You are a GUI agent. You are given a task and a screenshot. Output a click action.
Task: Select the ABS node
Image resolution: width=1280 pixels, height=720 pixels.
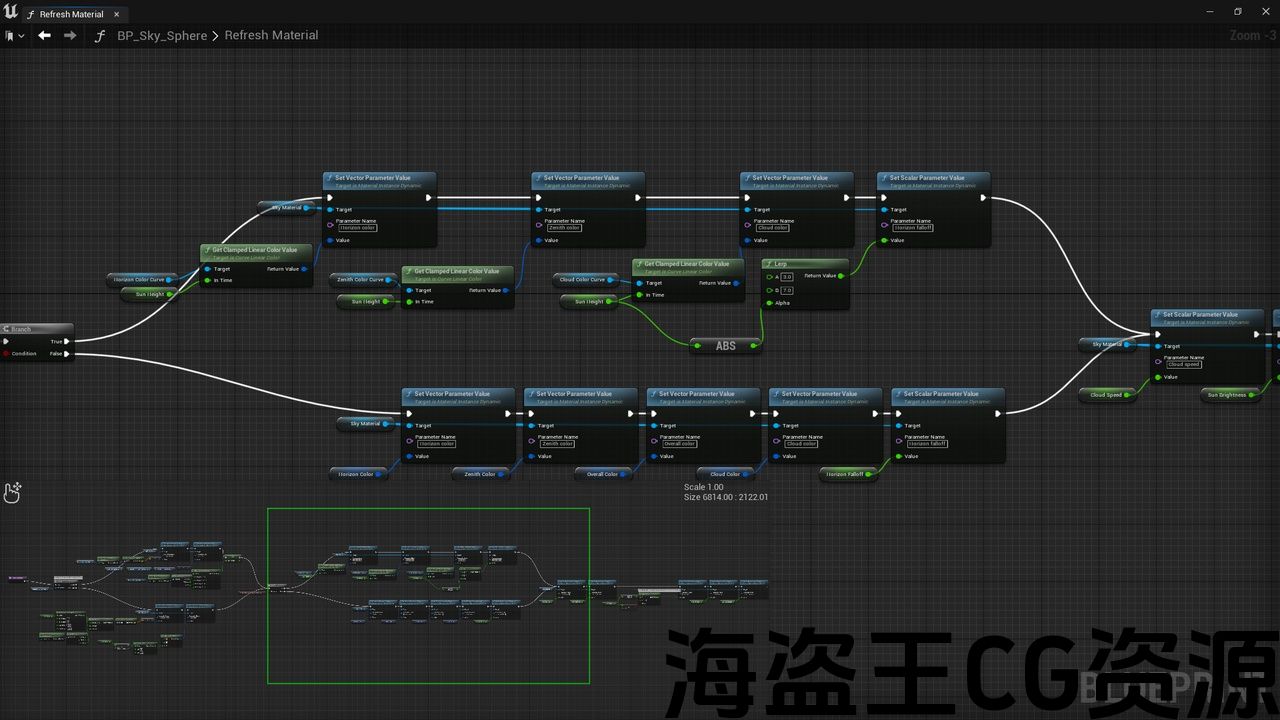725,346
